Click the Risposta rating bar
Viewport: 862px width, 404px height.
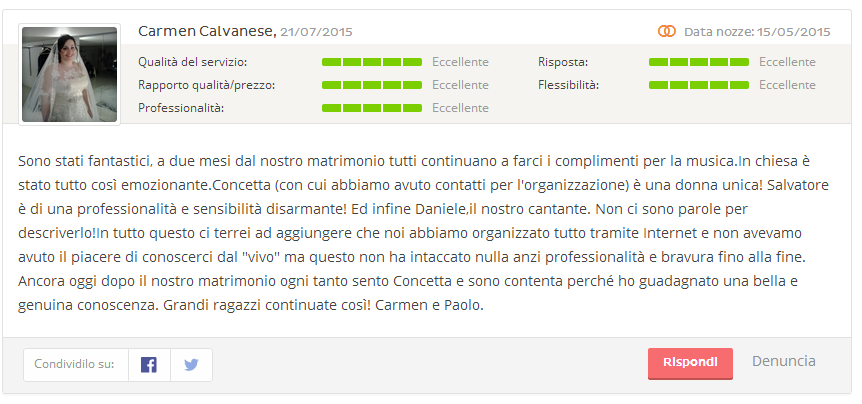point(698,62)
